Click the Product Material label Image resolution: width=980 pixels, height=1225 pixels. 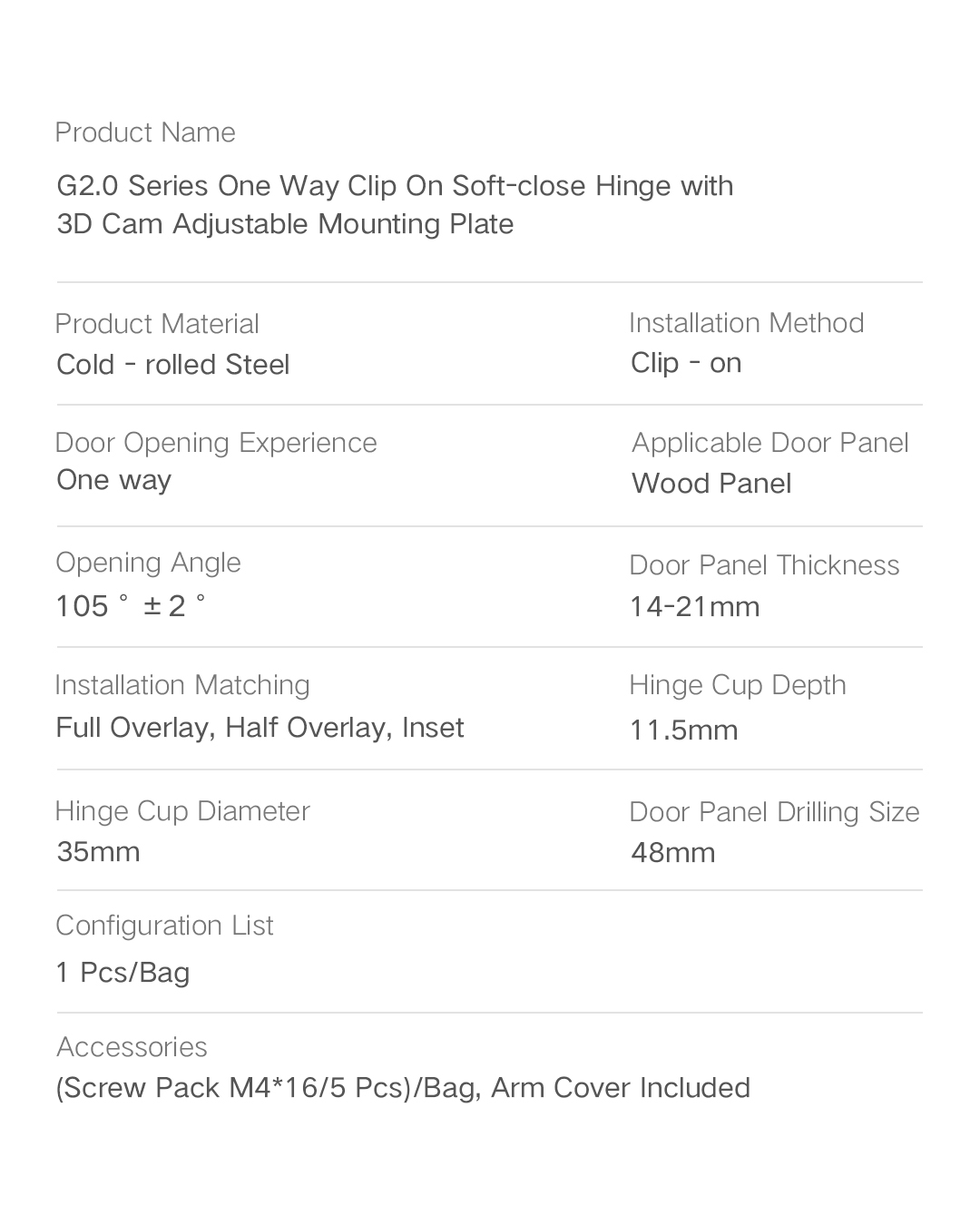click(157, 324)
